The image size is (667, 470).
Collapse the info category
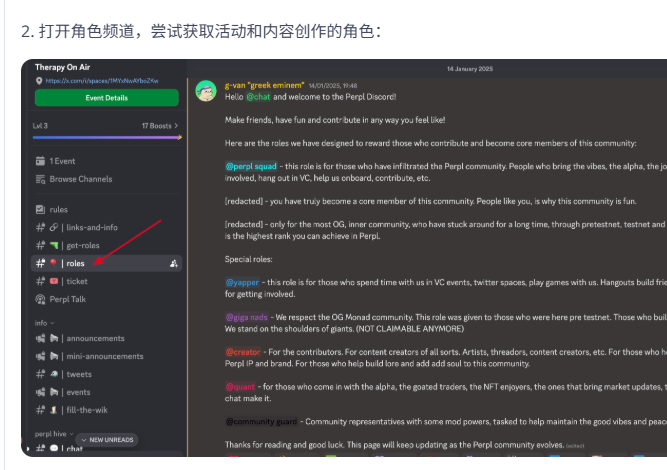pyautogui.click(x=44, y=323)
